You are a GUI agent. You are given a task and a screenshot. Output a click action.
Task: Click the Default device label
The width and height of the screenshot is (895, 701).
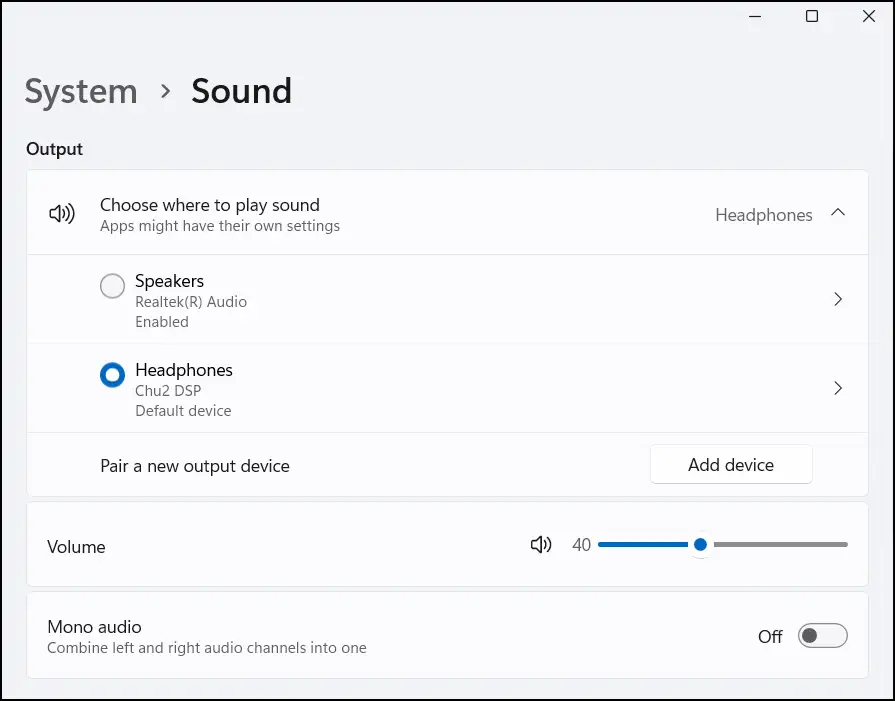[183, 411]
